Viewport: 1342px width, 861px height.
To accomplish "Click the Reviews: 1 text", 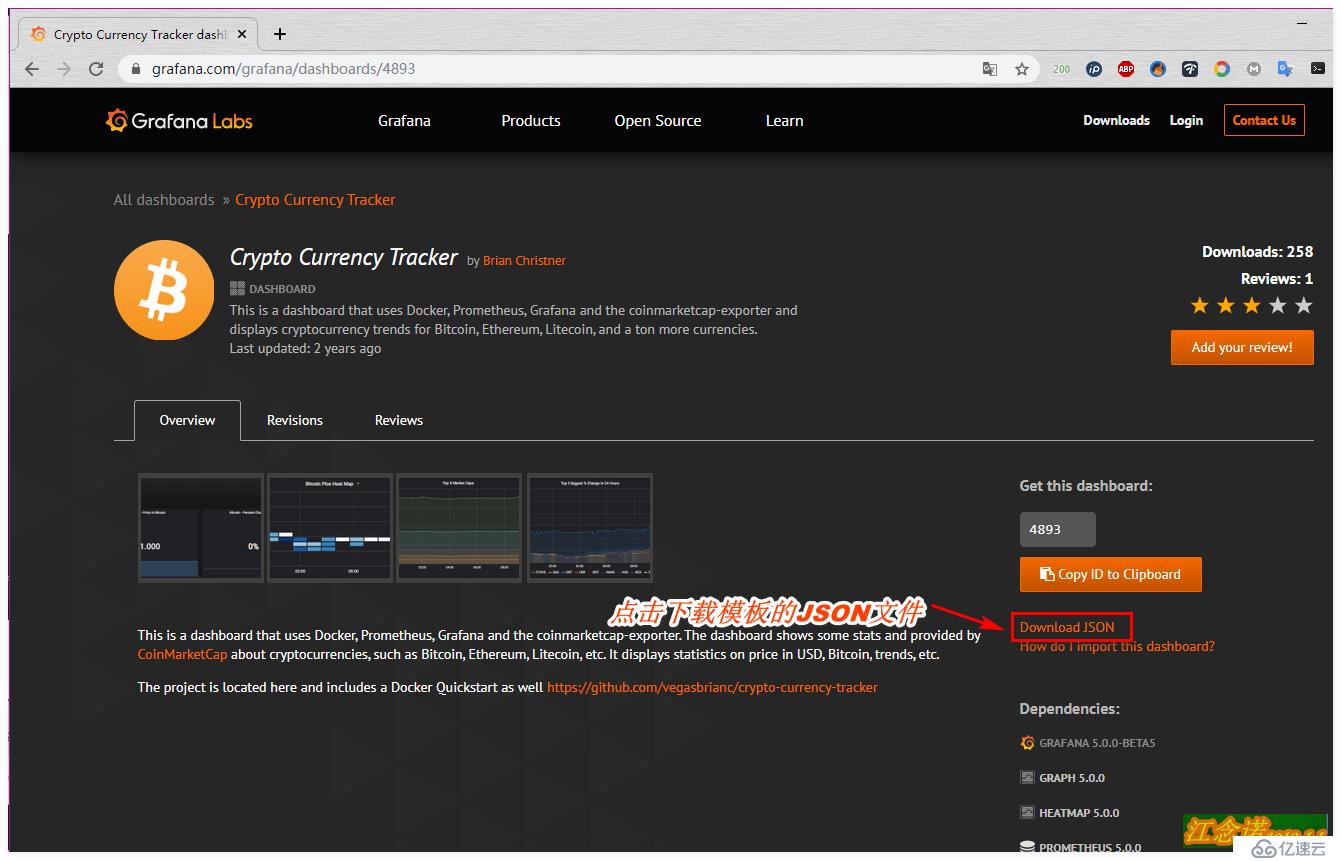I will click(1277, 279).
